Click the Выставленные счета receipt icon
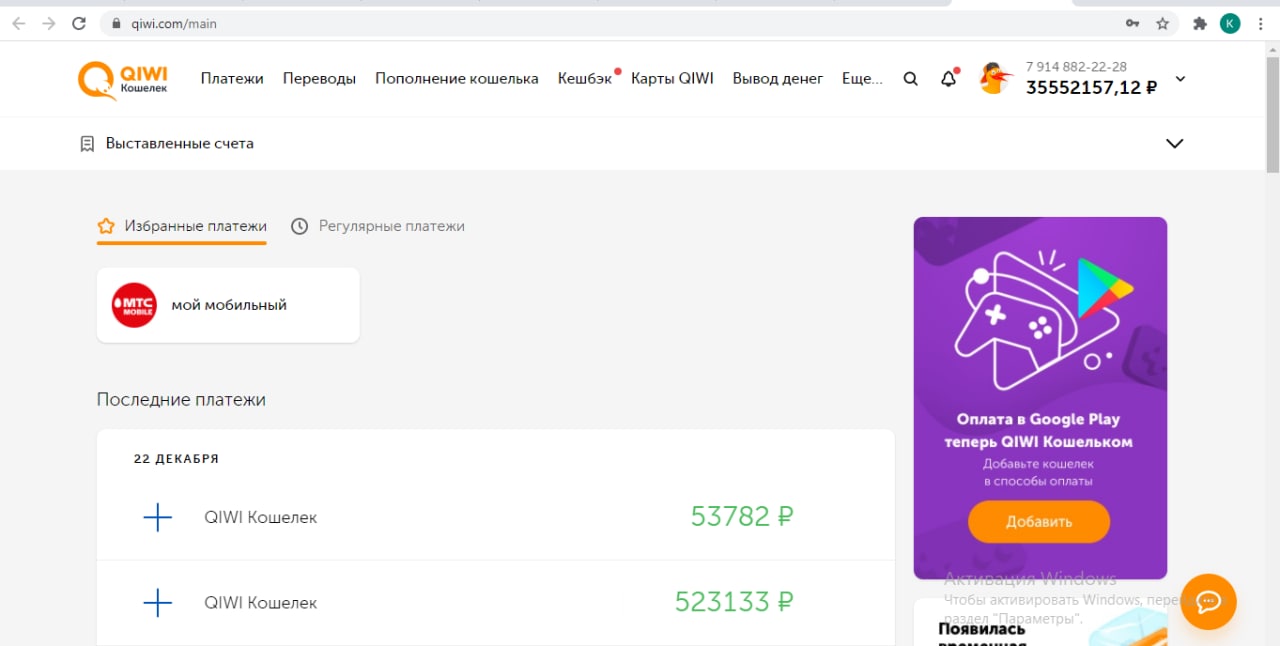 point(87,144)
